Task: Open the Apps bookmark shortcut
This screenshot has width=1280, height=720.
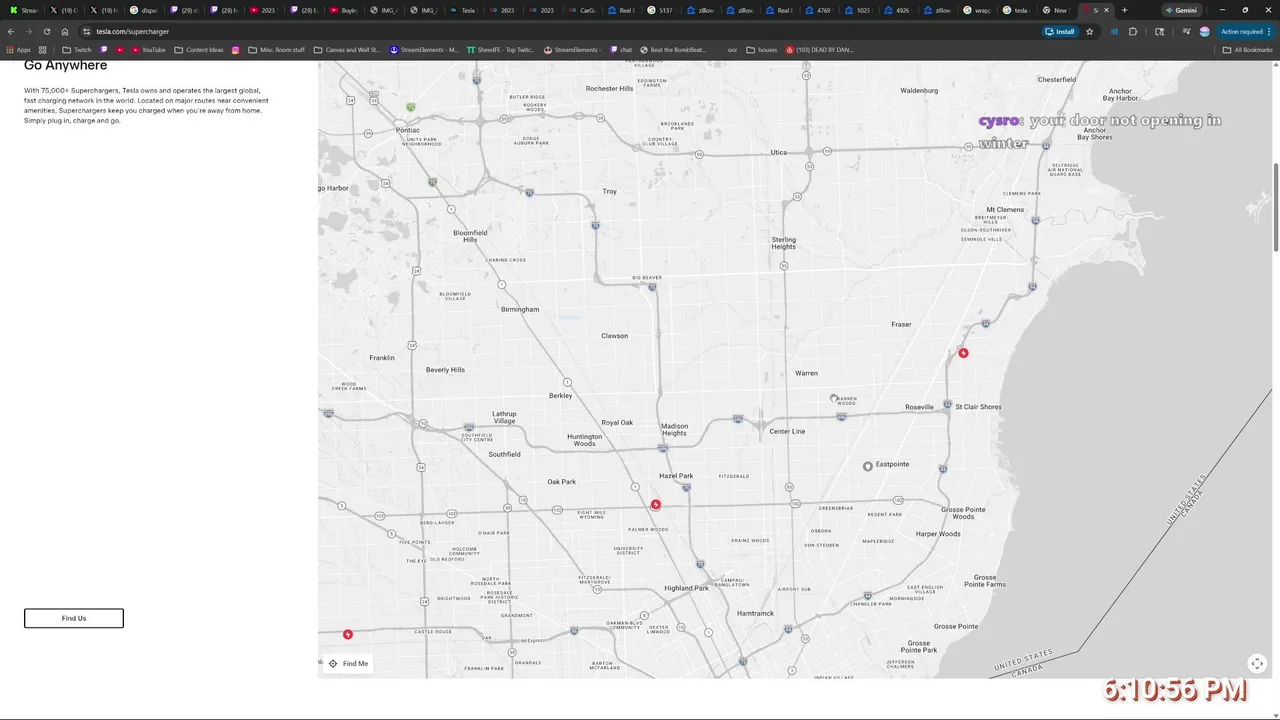Action: pos(19,49)
